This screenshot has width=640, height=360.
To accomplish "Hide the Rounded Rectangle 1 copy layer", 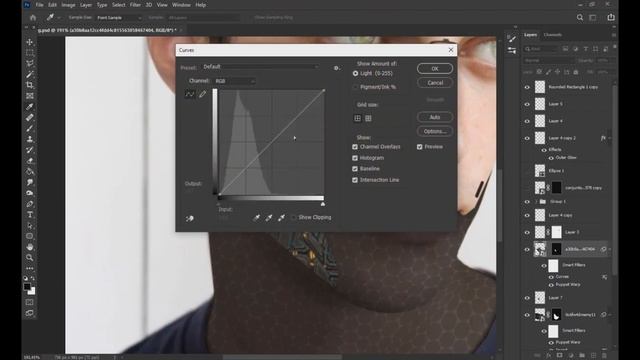I will 527,87.
